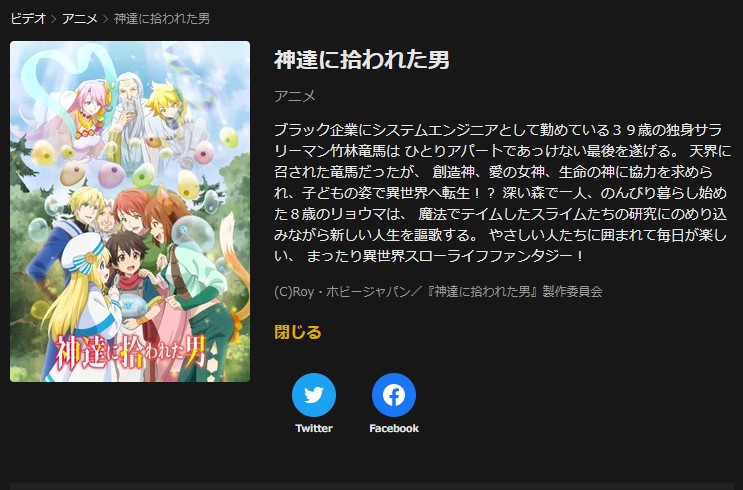The image size is (743, 490).
Task: Open the アニメ breadcrumb category
Action: [x=80, y=19]
